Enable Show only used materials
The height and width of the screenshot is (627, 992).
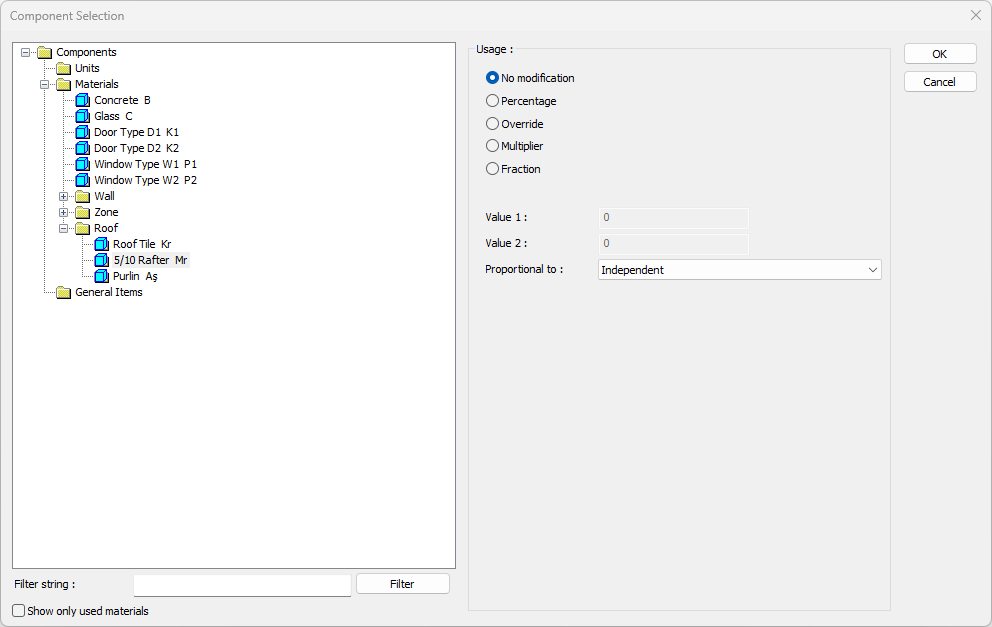[19, 611]
